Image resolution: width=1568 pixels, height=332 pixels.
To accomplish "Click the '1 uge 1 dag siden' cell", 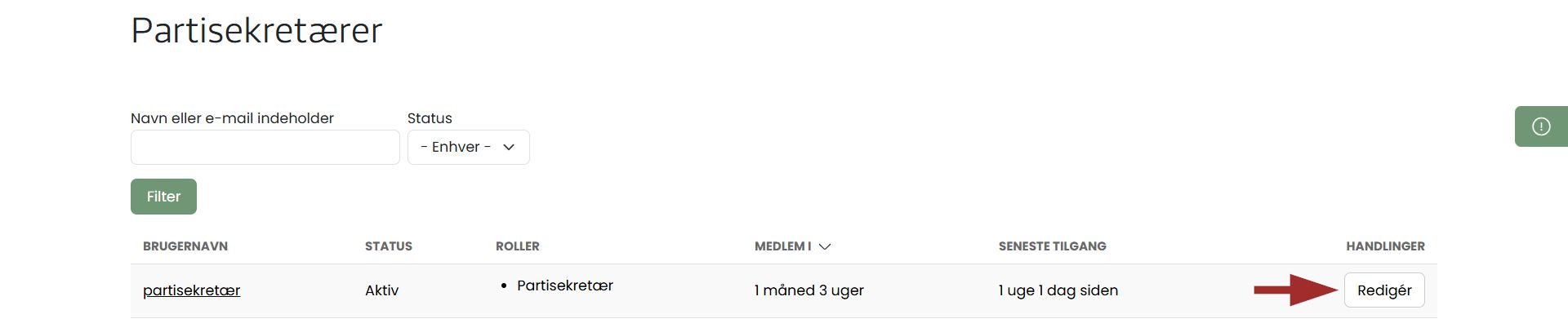I will [1058, 290].
